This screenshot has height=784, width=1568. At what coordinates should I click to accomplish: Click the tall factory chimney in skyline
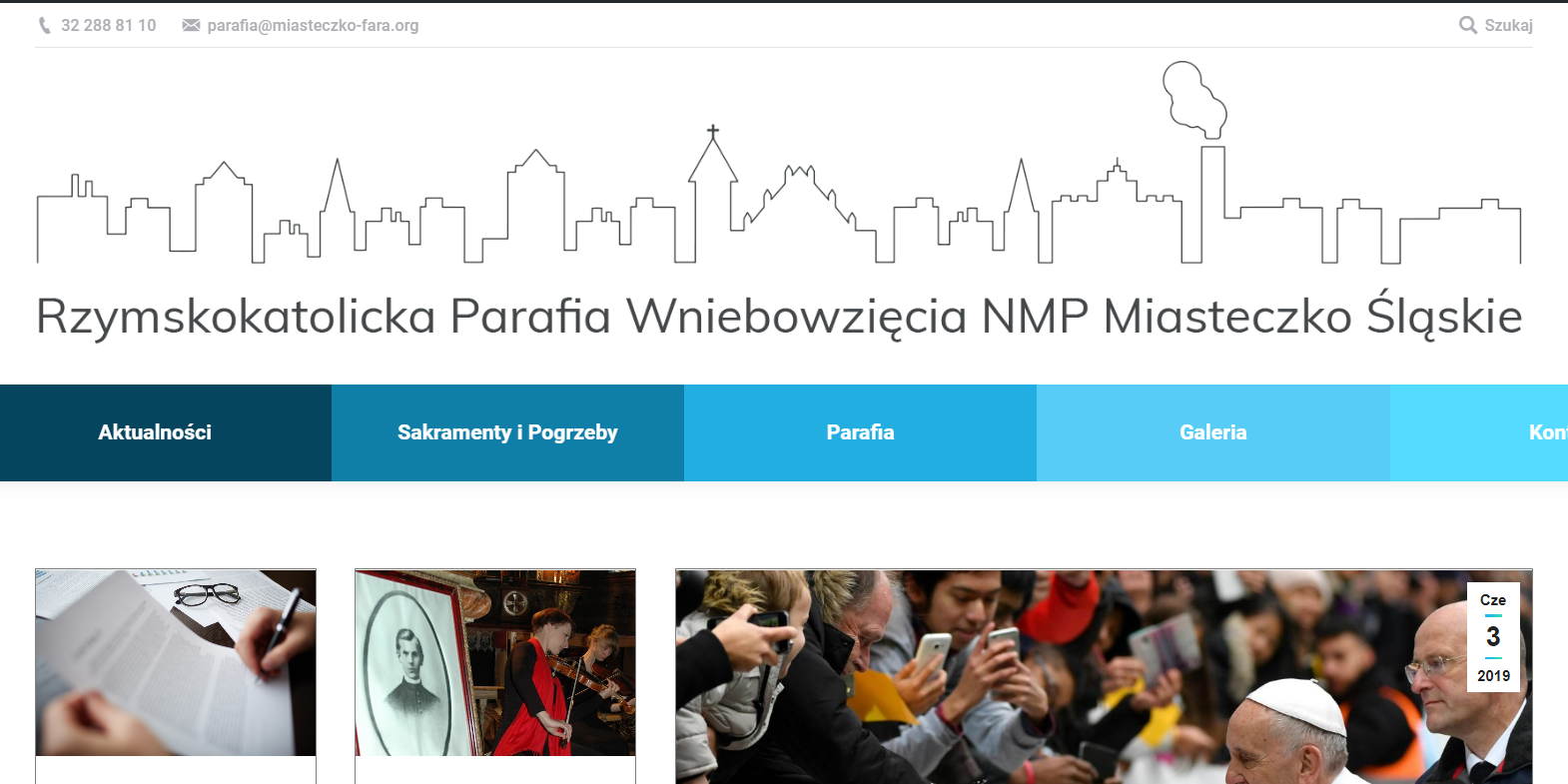[x=1213, y=205]
